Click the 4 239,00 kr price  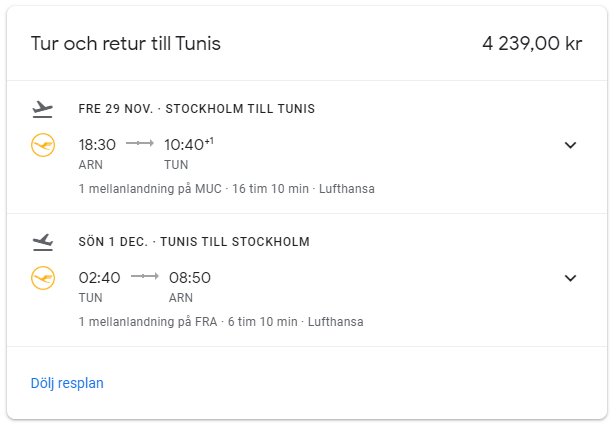[532, 44]
